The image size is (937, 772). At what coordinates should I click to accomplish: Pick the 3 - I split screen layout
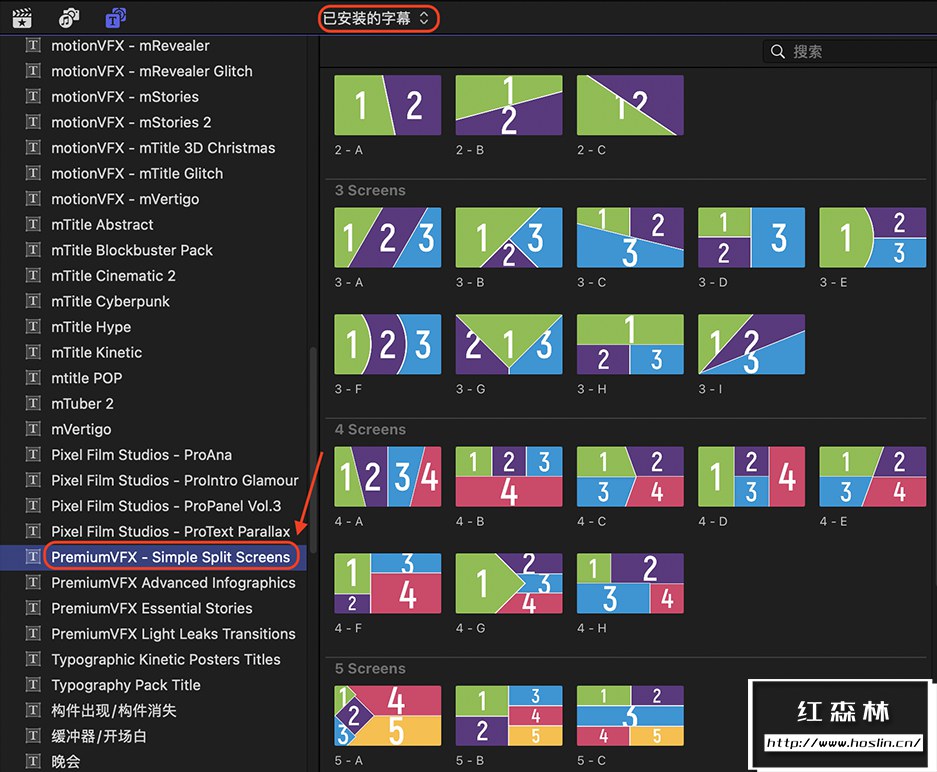point(751,344)
